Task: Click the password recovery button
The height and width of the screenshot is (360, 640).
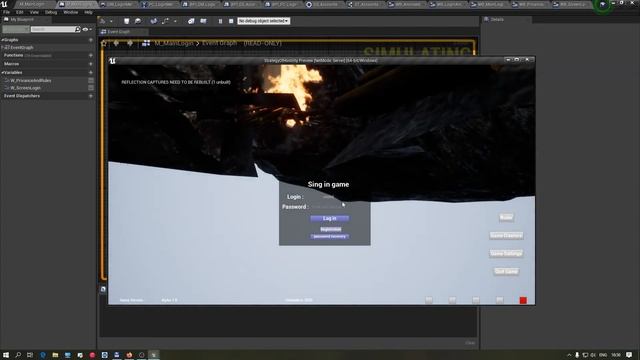Action: click(x=329, y=237)
